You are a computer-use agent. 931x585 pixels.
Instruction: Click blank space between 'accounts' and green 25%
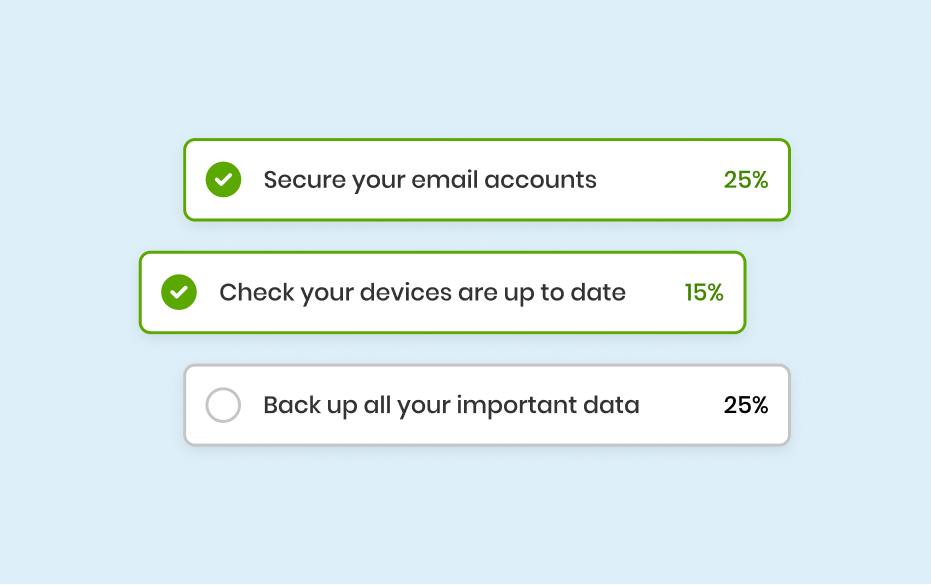(660, 180)
